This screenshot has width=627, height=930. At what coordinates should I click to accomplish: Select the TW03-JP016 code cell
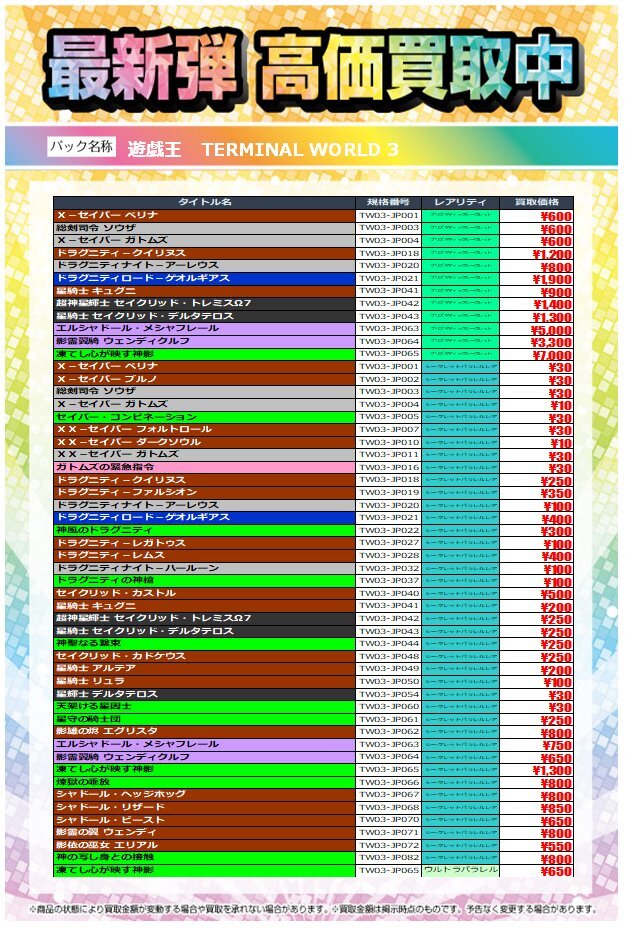[x=389, y=467]
